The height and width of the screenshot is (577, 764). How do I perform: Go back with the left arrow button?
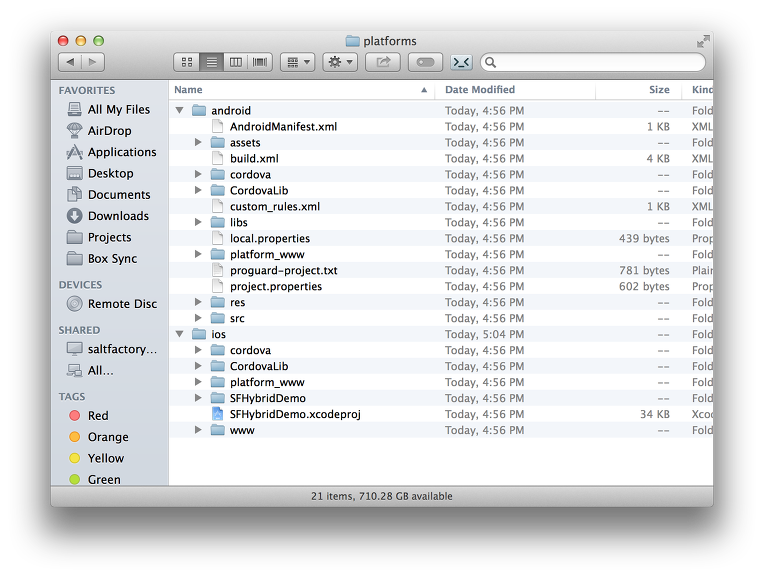[69, 62]
